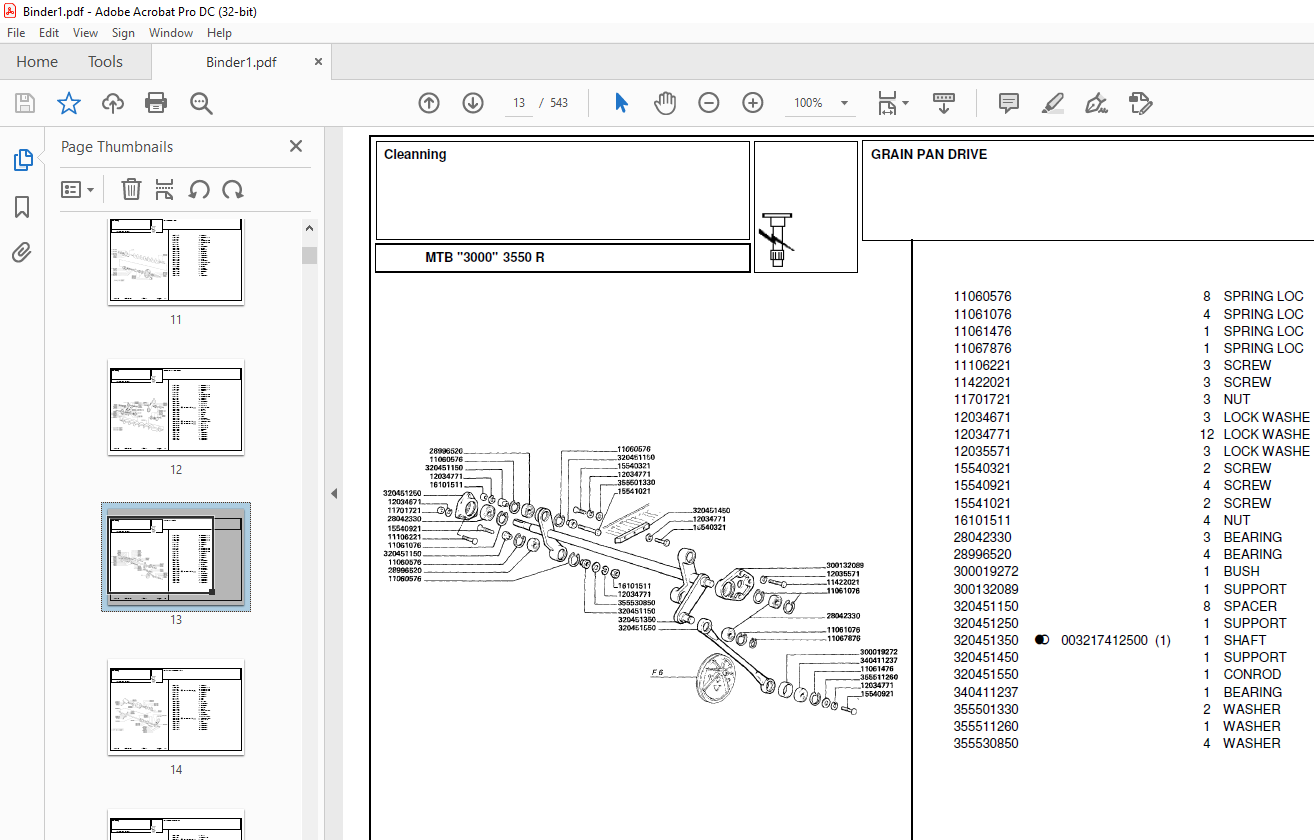Click the Print pages thumbnail toolbar icon
Image resolution: width=1314 pixels, height=840 pixels.
165,189
